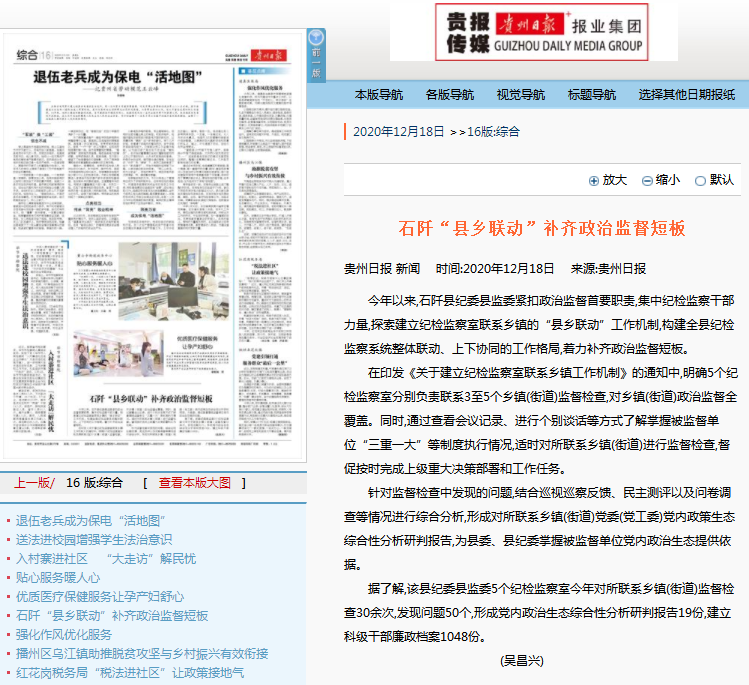Click the 默认 default-size circle icon
749x685 pixels.
(700, 181)
